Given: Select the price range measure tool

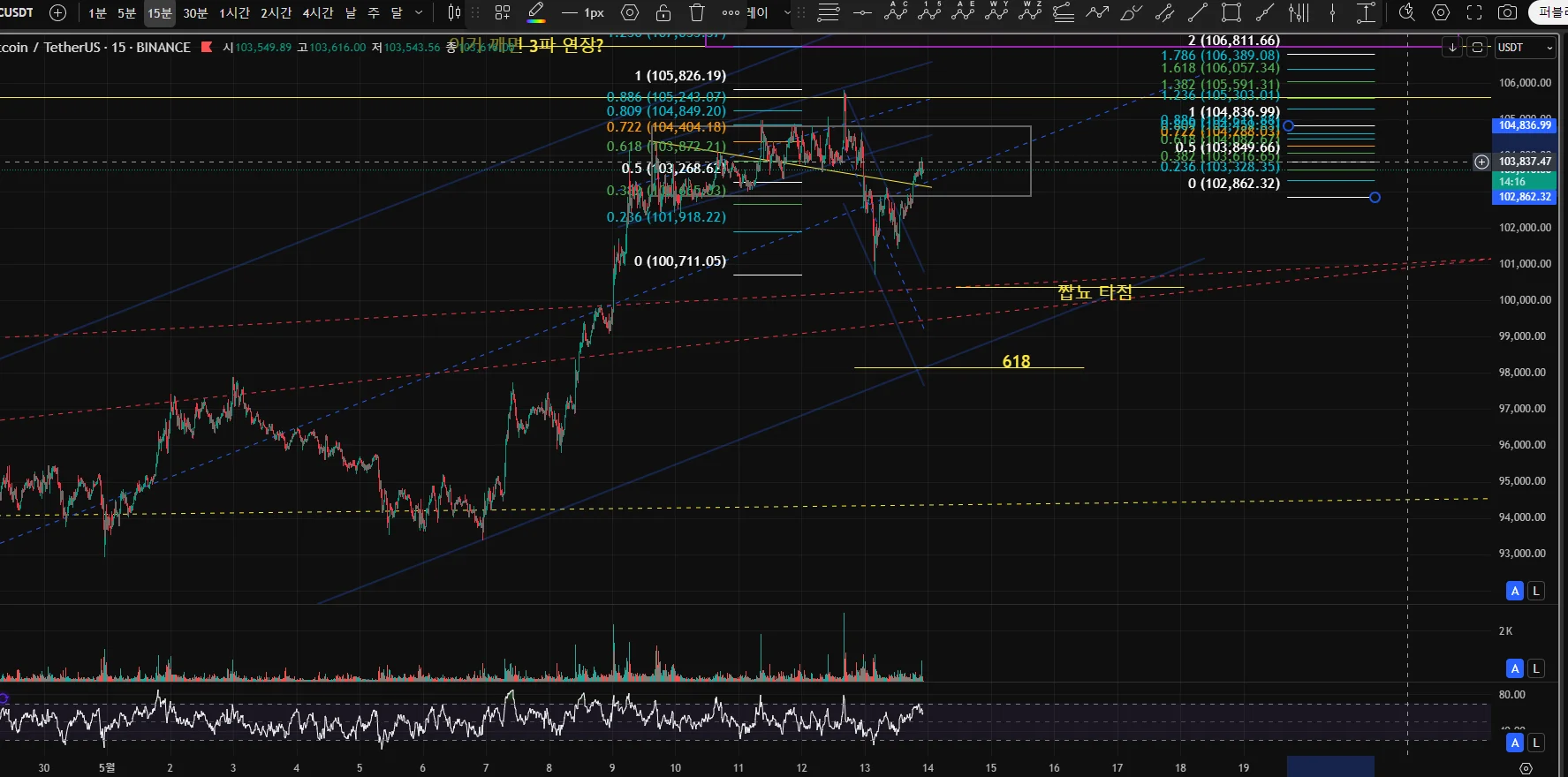Looking at the screenshot, I should pyautogui.click(x=1366, y=12).
